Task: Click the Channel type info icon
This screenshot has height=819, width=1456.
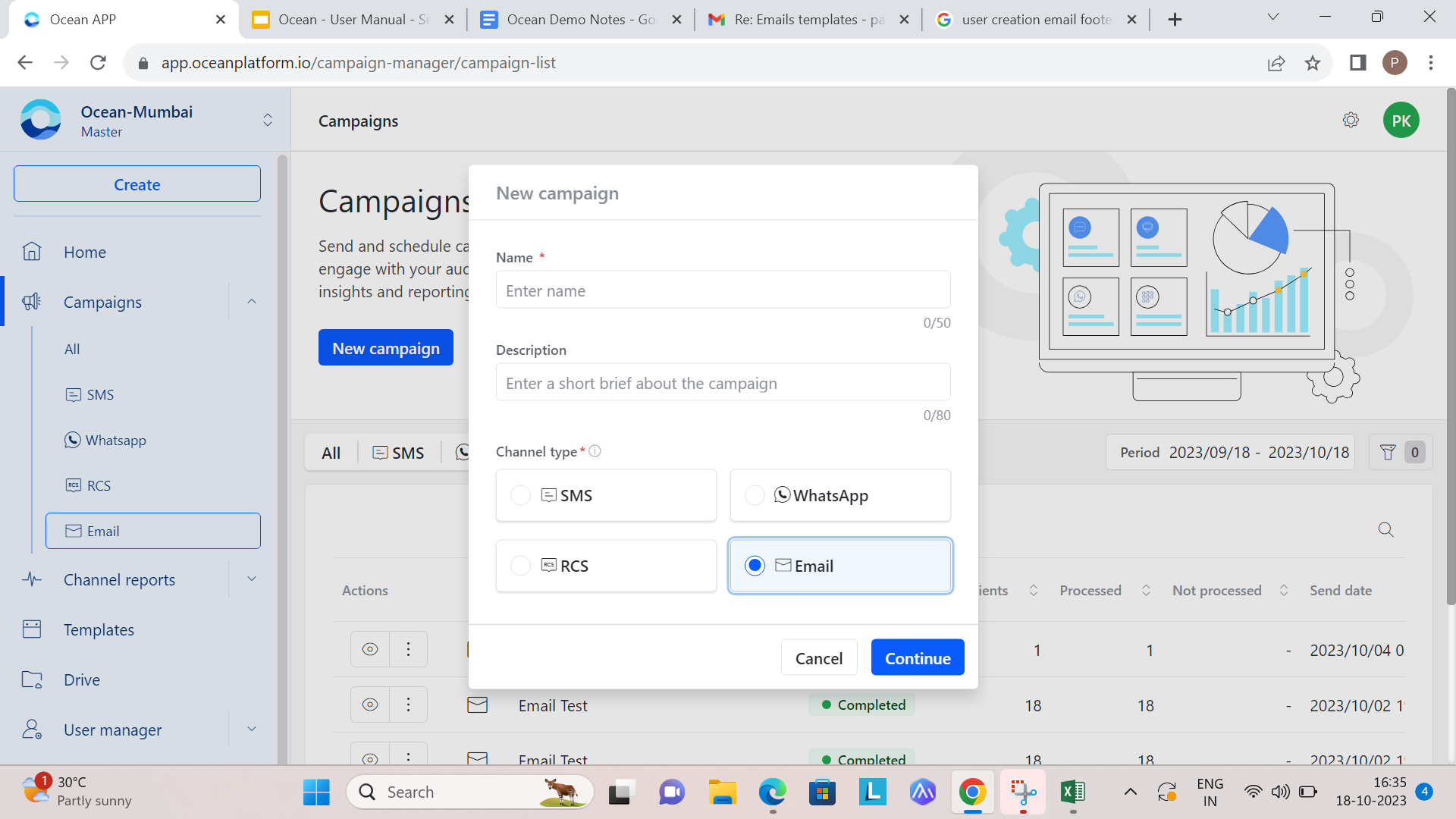Action: point(595,451)
